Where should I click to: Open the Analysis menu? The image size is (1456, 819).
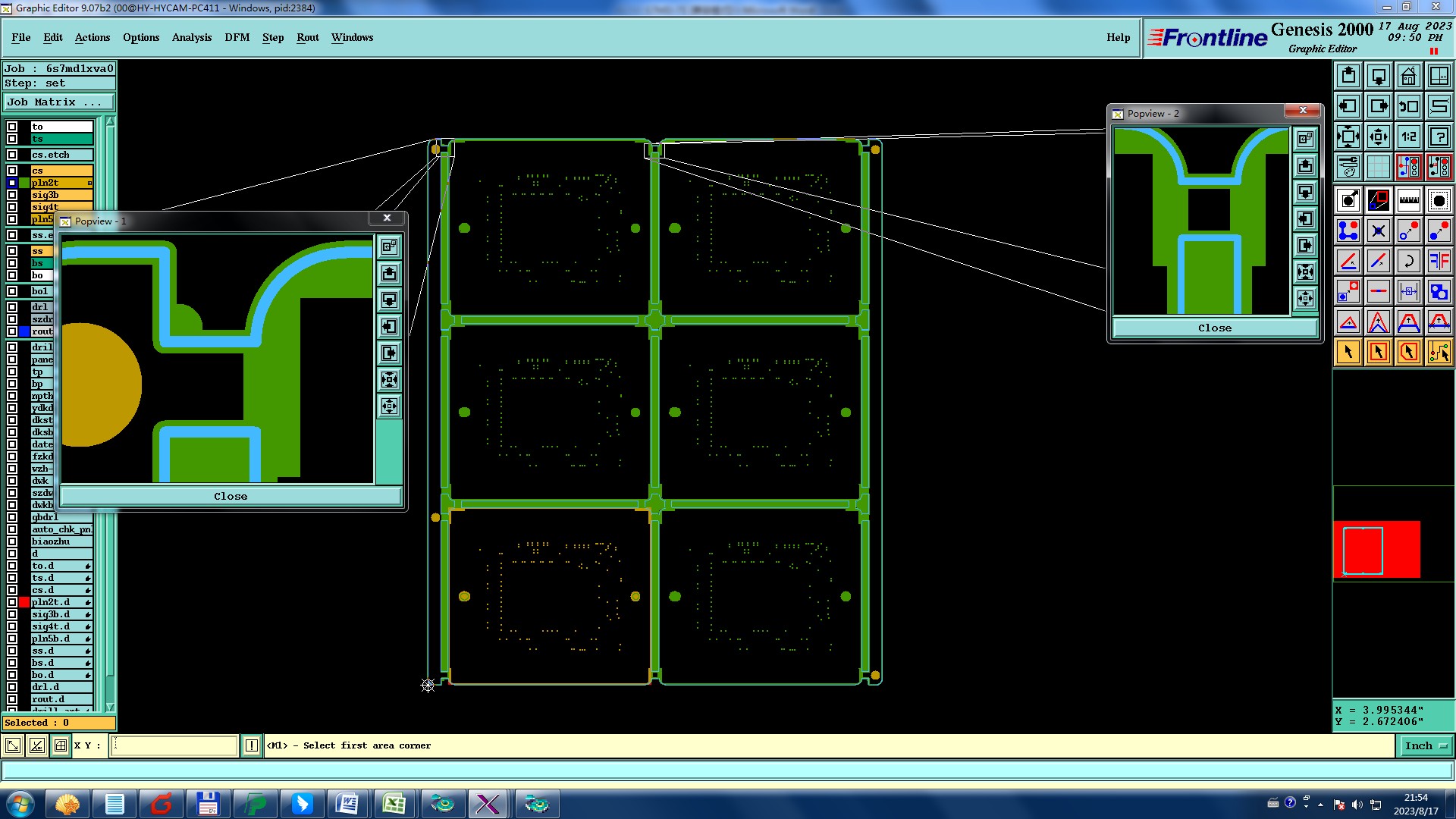tap(191, 37)
